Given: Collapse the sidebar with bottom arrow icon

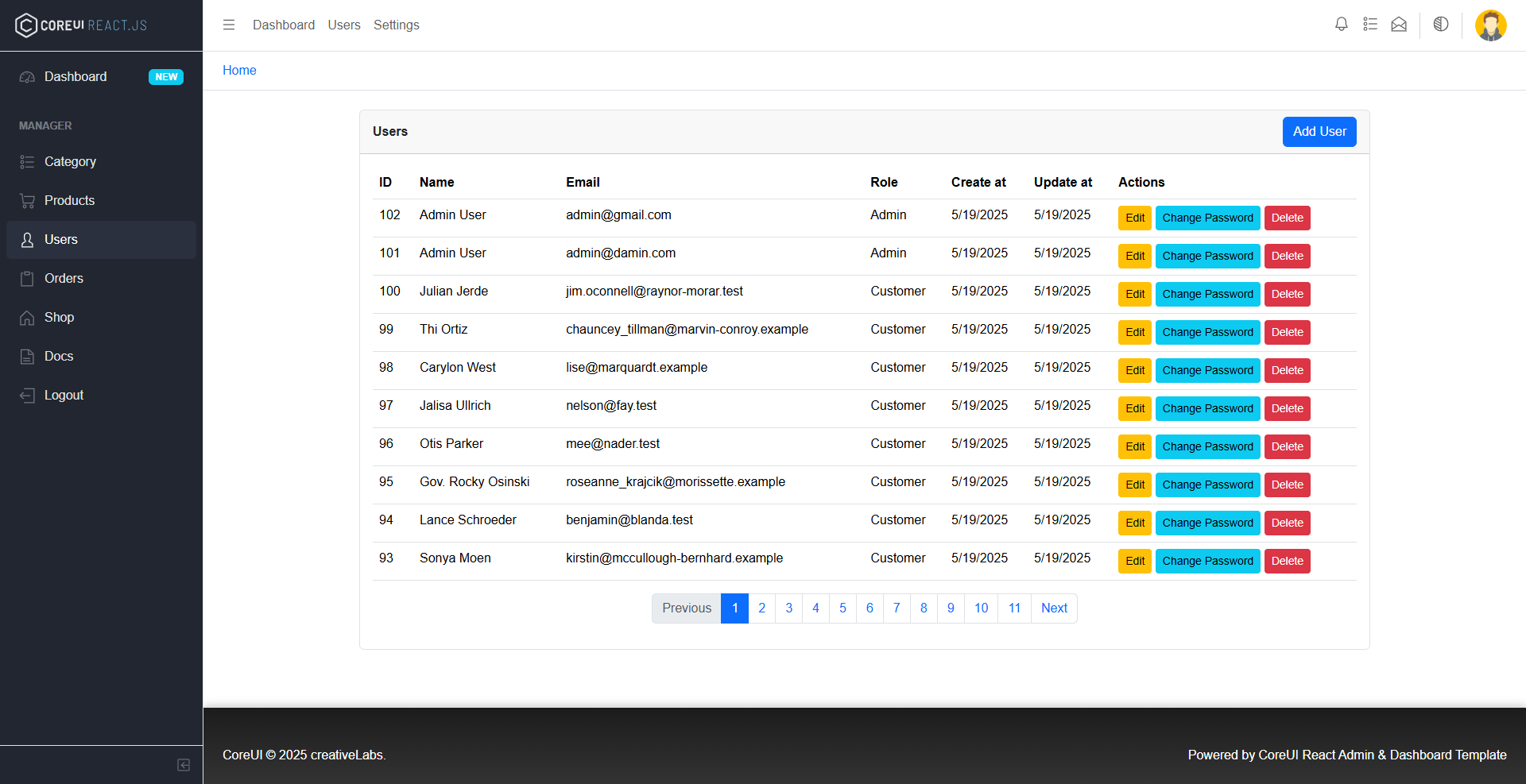Looking at the screenshot, I should (184, 765).
